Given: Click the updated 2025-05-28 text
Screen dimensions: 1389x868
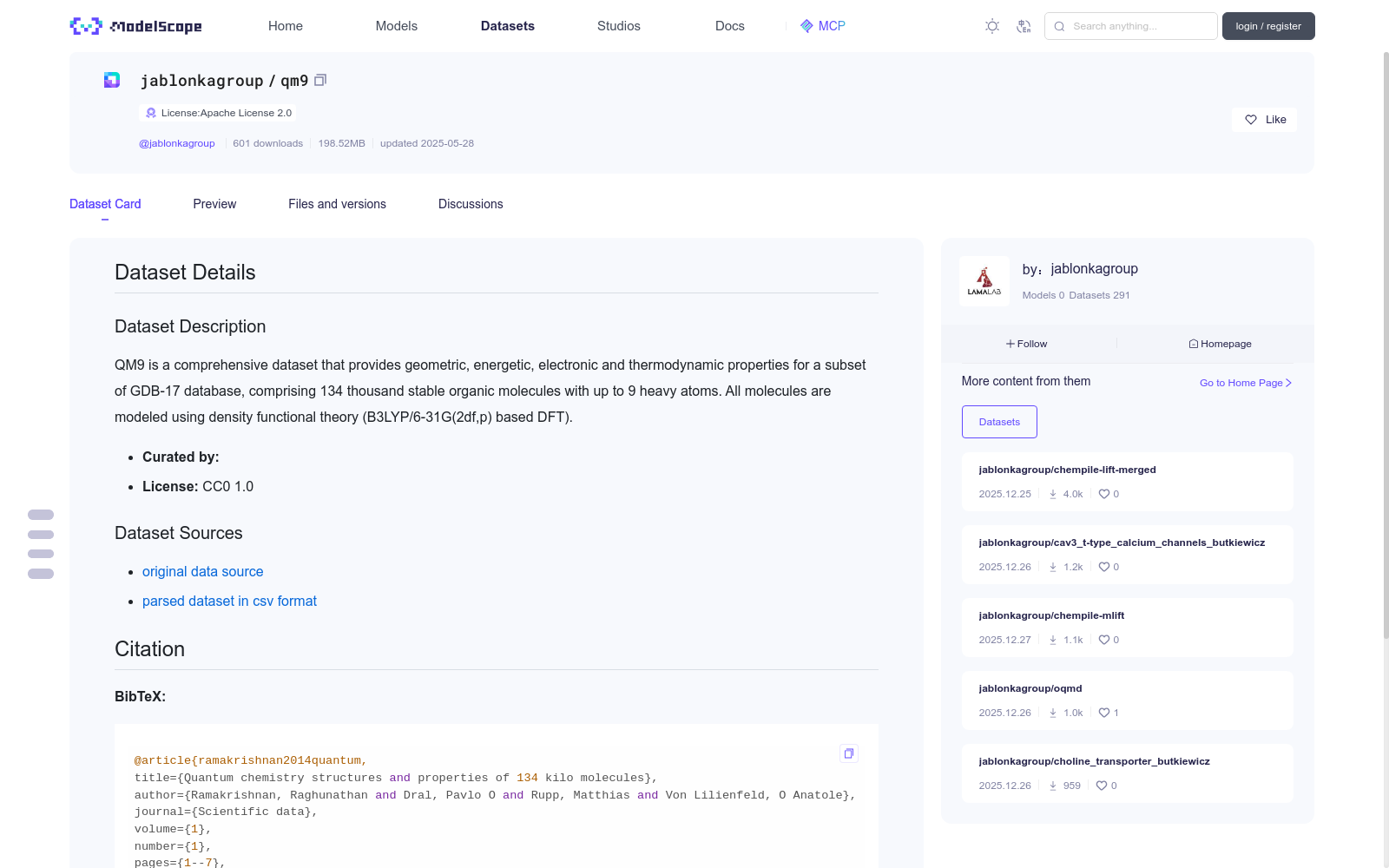Looking at the screenshot, I should [x=427, y=143].
